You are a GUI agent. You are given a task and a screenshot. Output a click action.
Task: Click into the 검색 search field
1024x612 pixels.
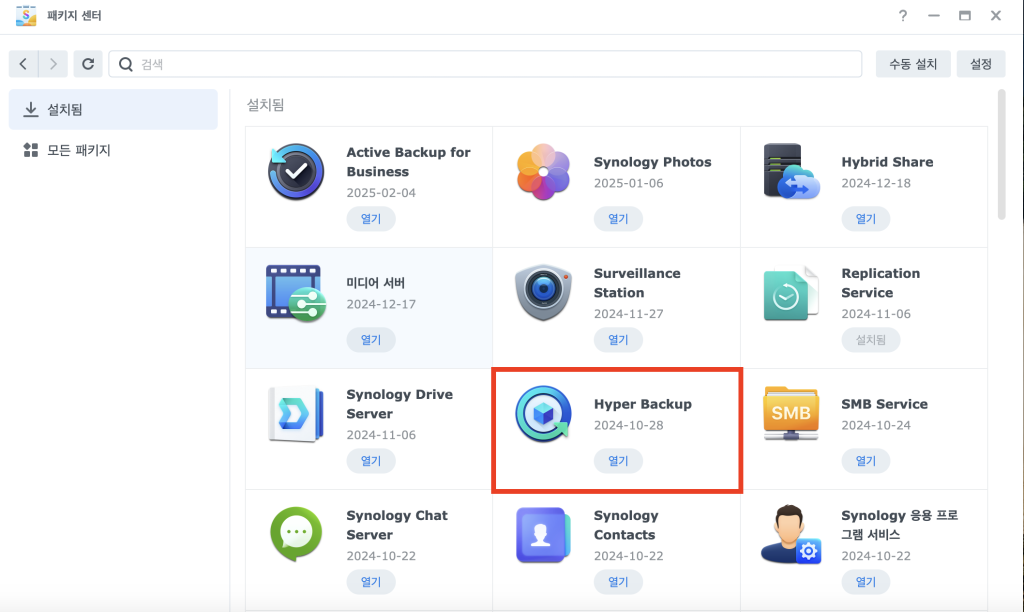(x=485, y=64)
